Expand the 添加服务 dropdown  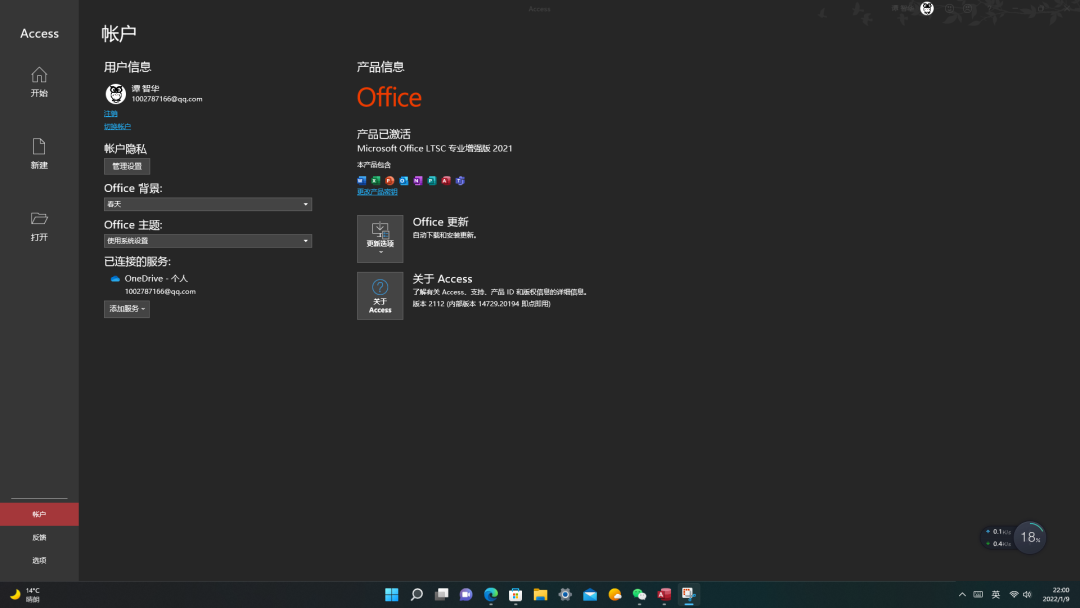click(x=126, y=308)
